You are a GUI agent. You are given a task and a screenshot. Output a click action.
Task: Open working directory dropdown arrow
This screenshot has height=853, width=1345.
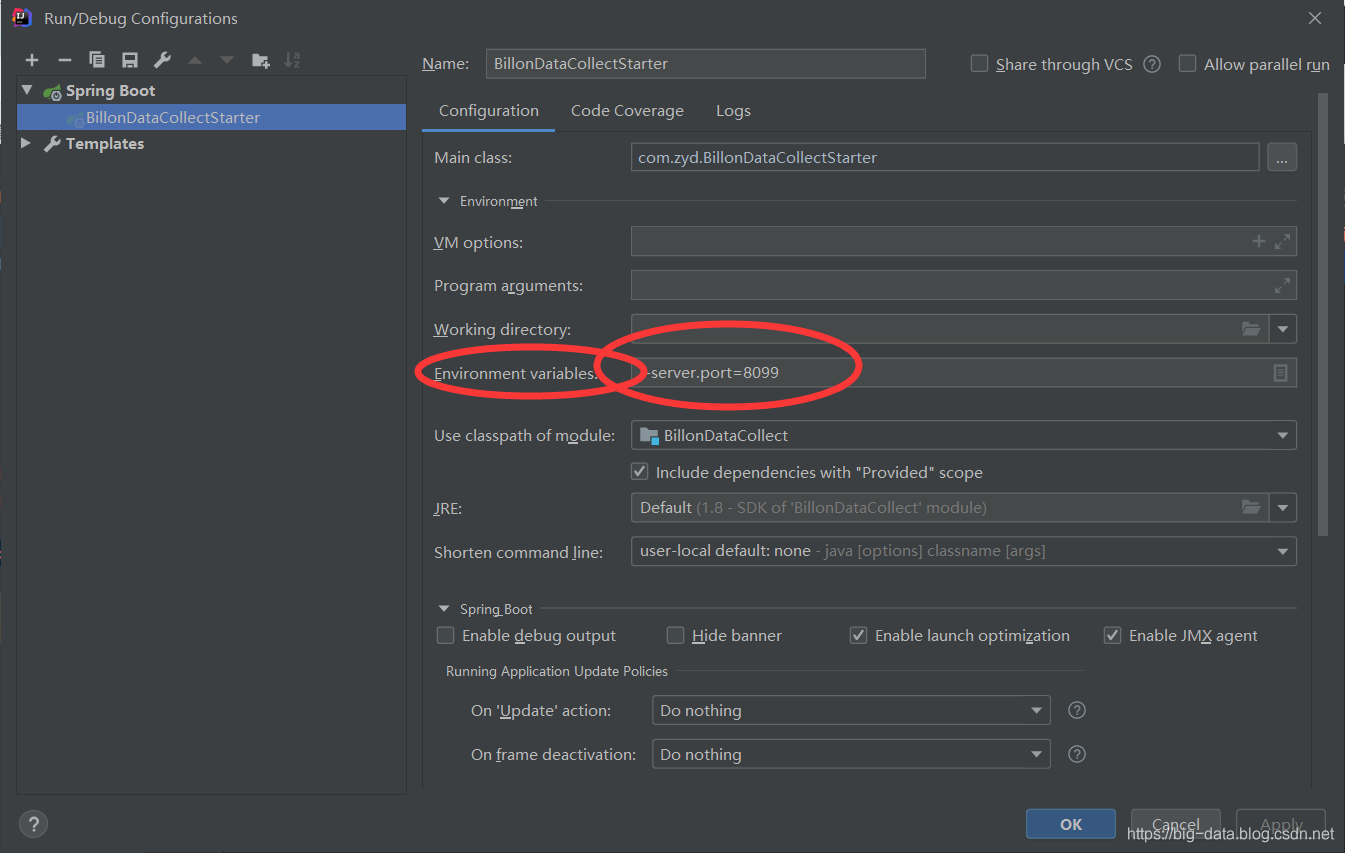[1283, 329]
